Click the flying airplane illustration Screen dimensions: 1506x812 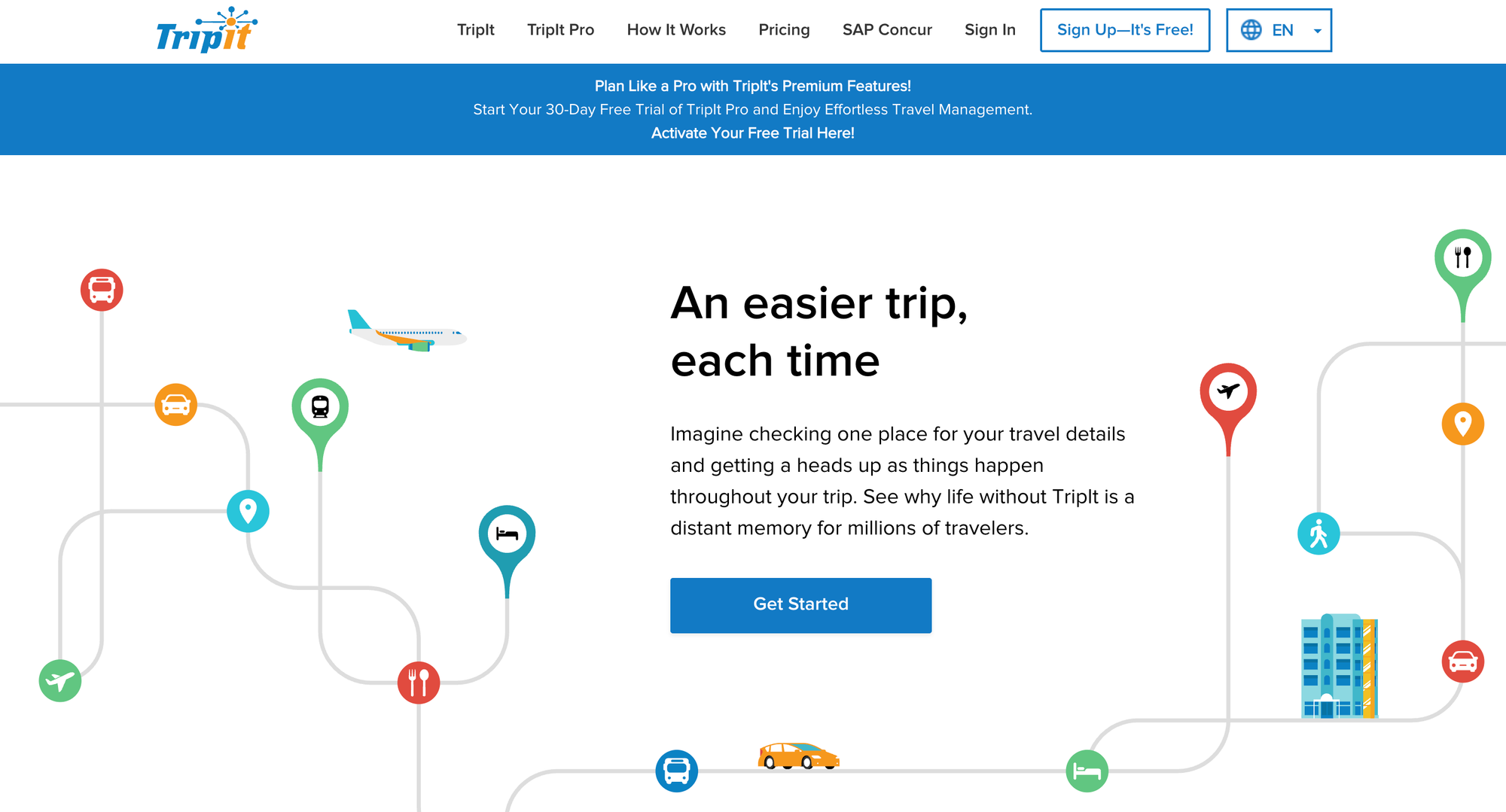tap(407, 333)
